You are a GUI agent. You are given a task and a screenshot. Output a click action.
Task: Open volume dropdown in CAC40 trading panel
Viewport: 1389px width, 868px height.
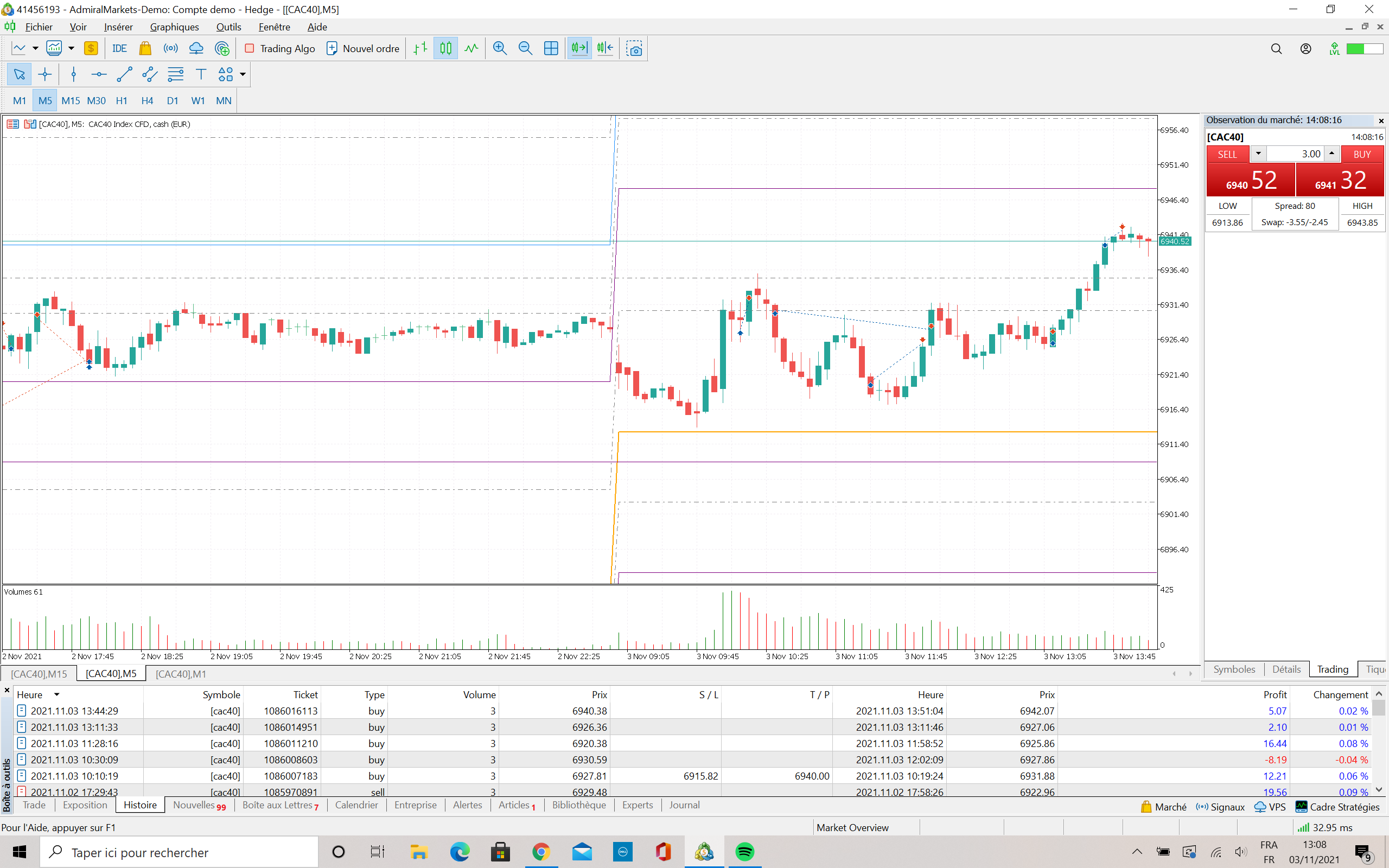1258,154
